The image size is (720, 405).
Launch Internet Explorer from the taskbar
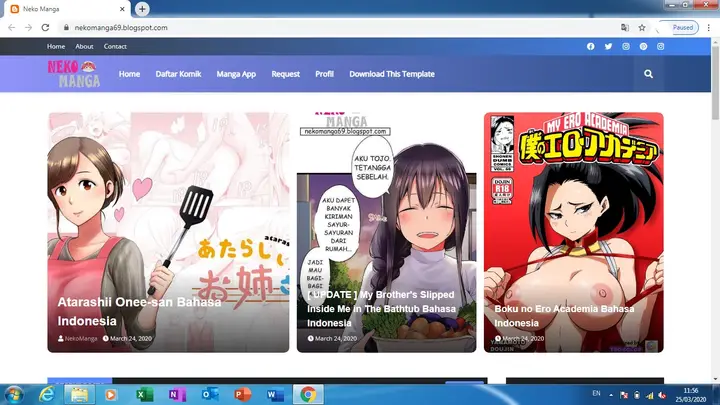[x=47, y=394]
